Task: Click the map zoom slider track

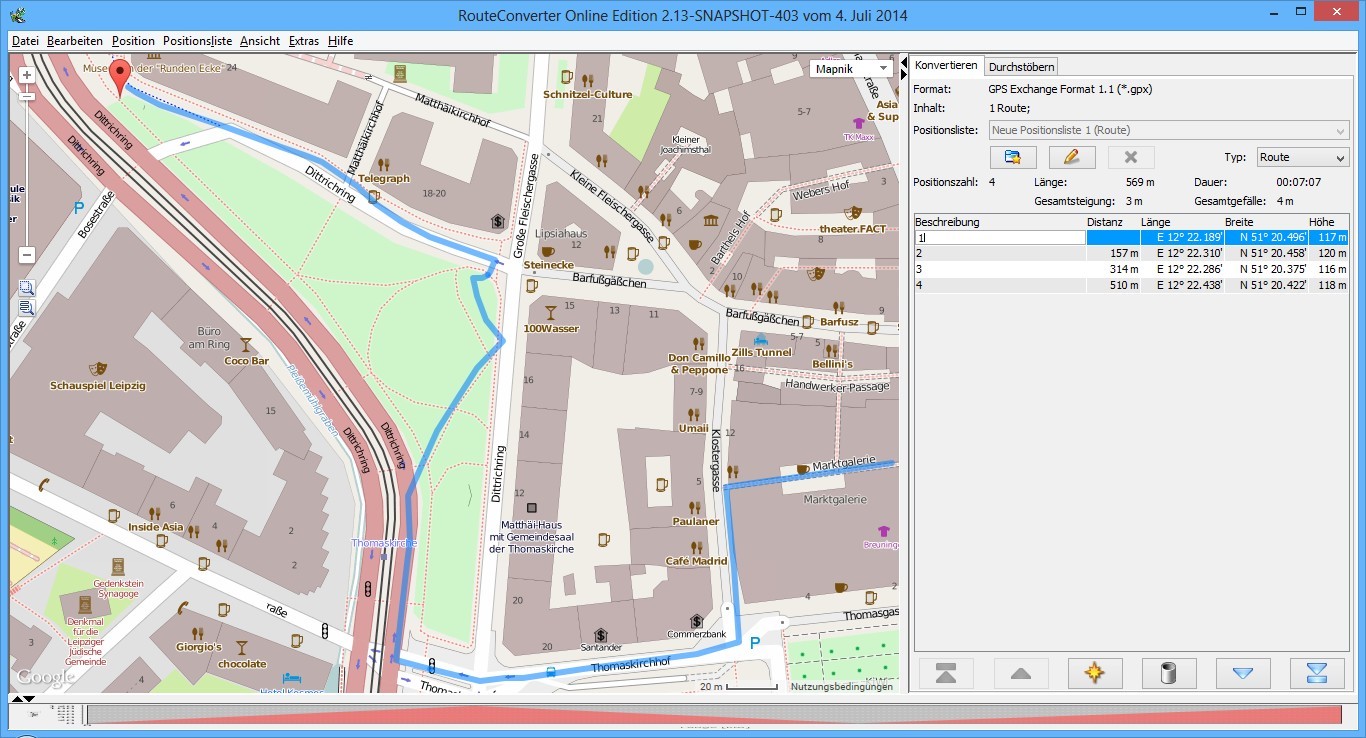Action: point(27,170)
